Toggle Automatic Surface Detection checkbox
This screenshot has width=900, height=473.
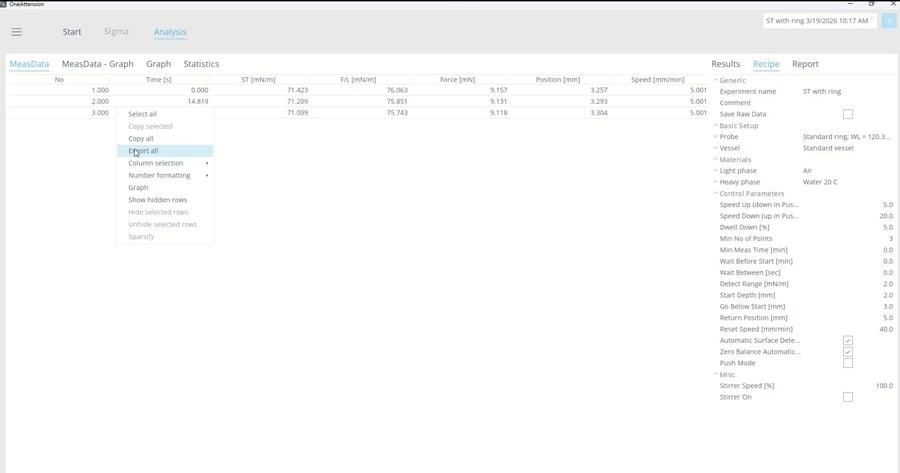(848, 340)
